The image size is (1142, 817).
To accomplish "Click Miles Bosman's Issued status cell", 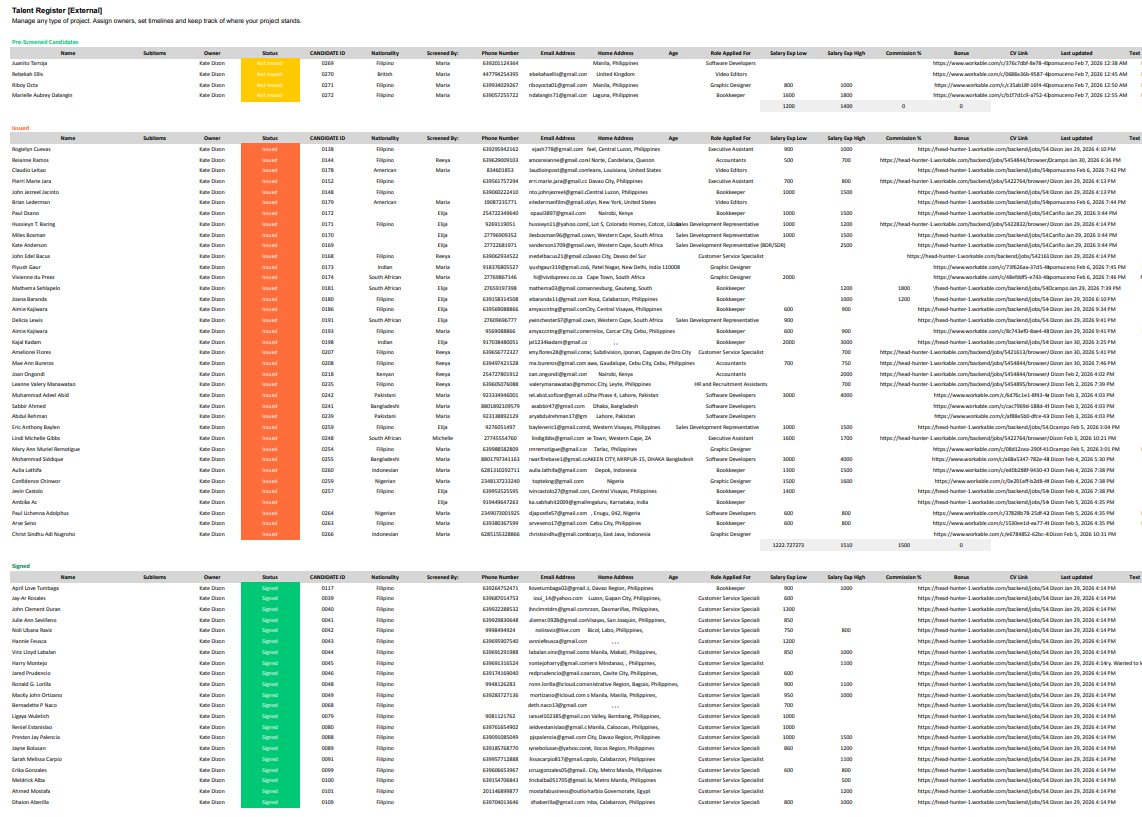I will [x=270, y=235].
